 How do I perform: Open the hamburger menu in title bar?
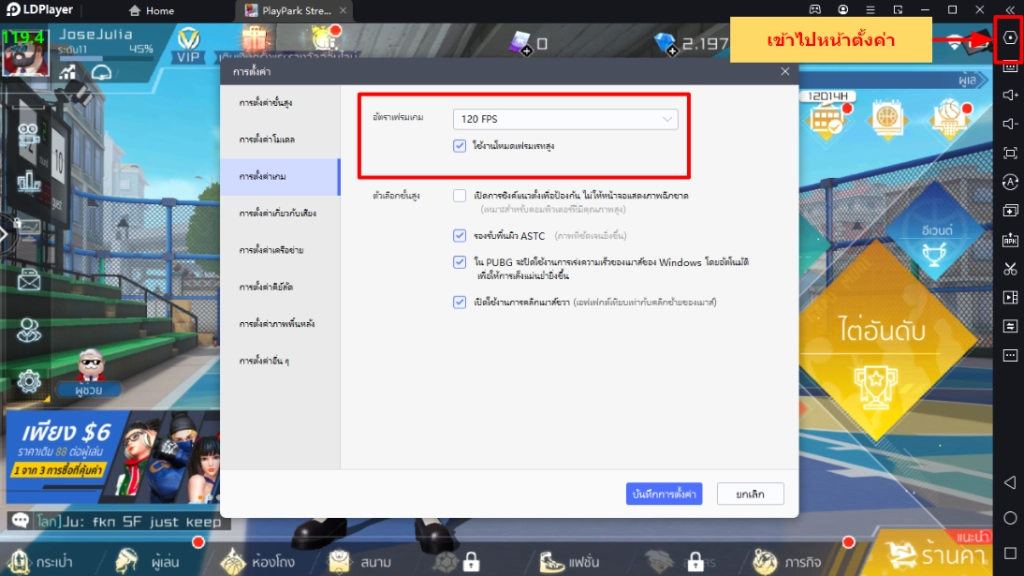click(871, 10)
